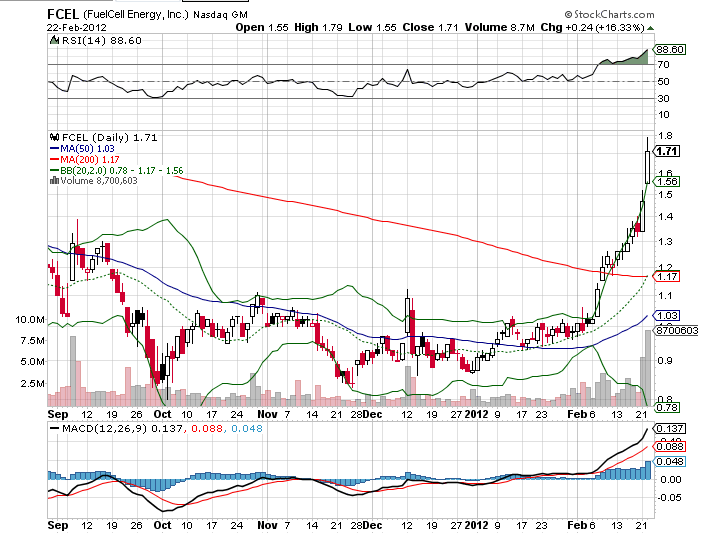
Task: Click the volume bars icon in the legend
Action: click(54, 180)
